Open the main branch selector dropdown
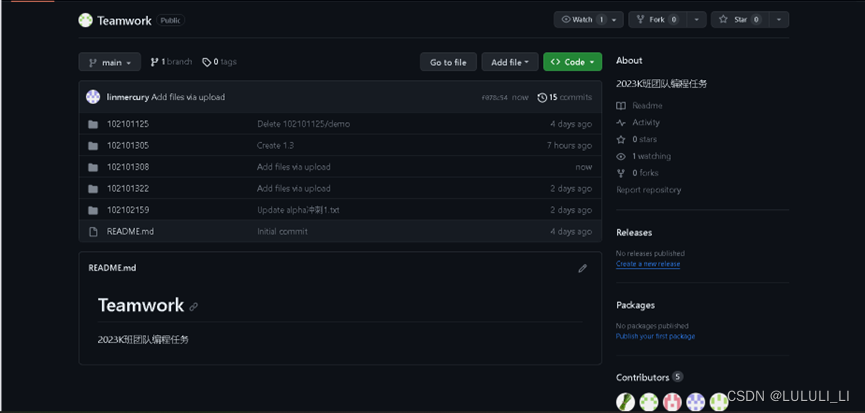 pos(110,62)
